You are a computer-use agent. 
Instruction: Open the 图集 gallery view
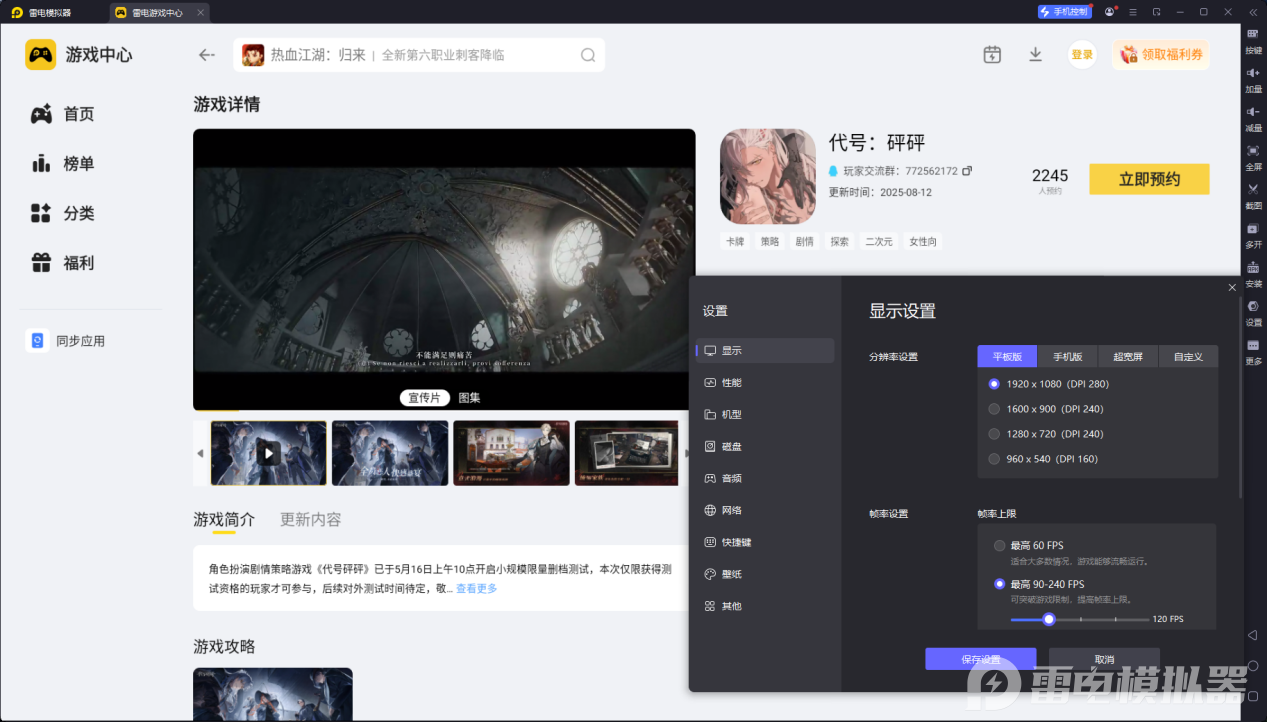(469, 397)
